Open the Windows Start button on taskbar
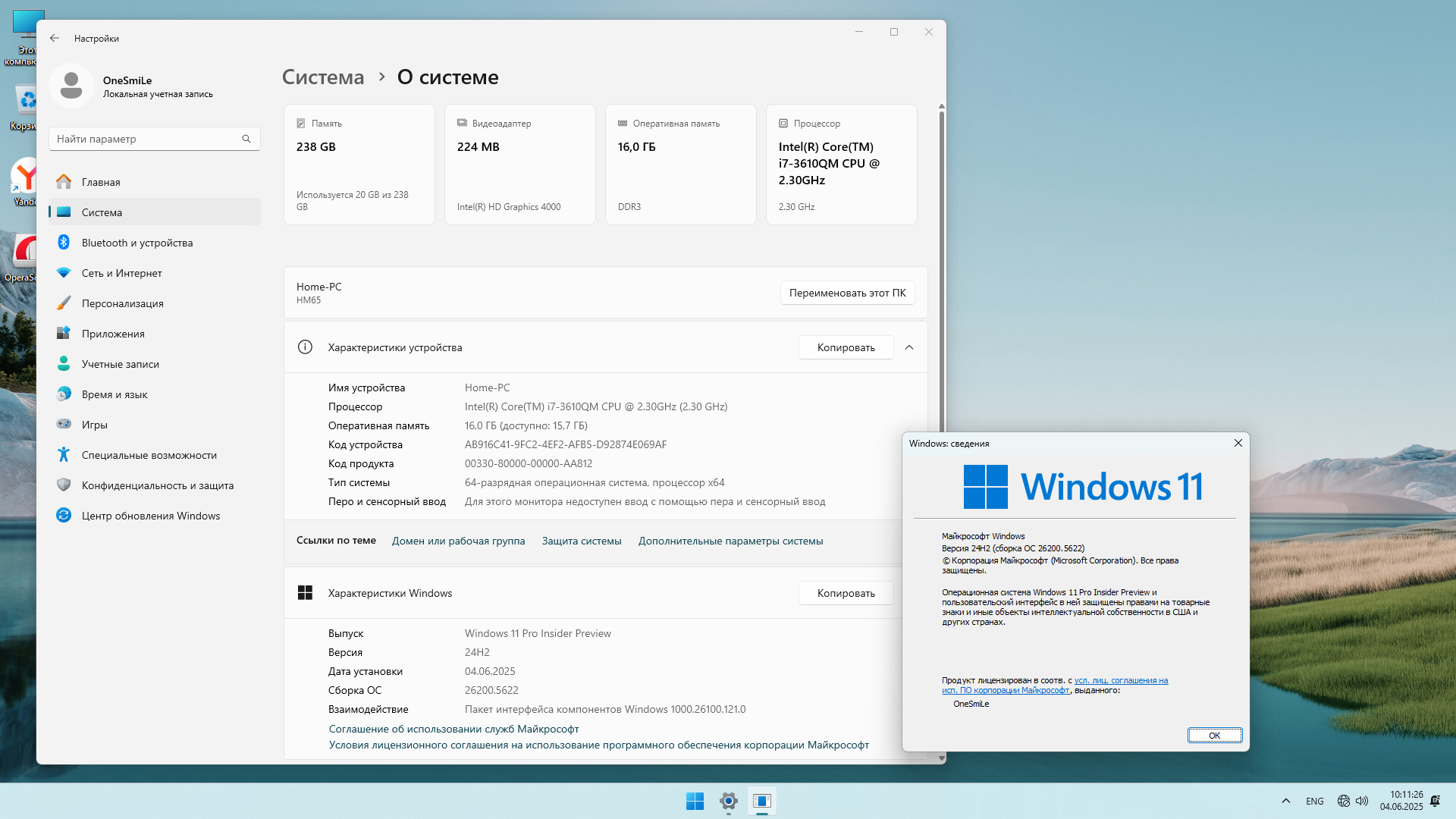1456x819 pixels. coord(695,801)
